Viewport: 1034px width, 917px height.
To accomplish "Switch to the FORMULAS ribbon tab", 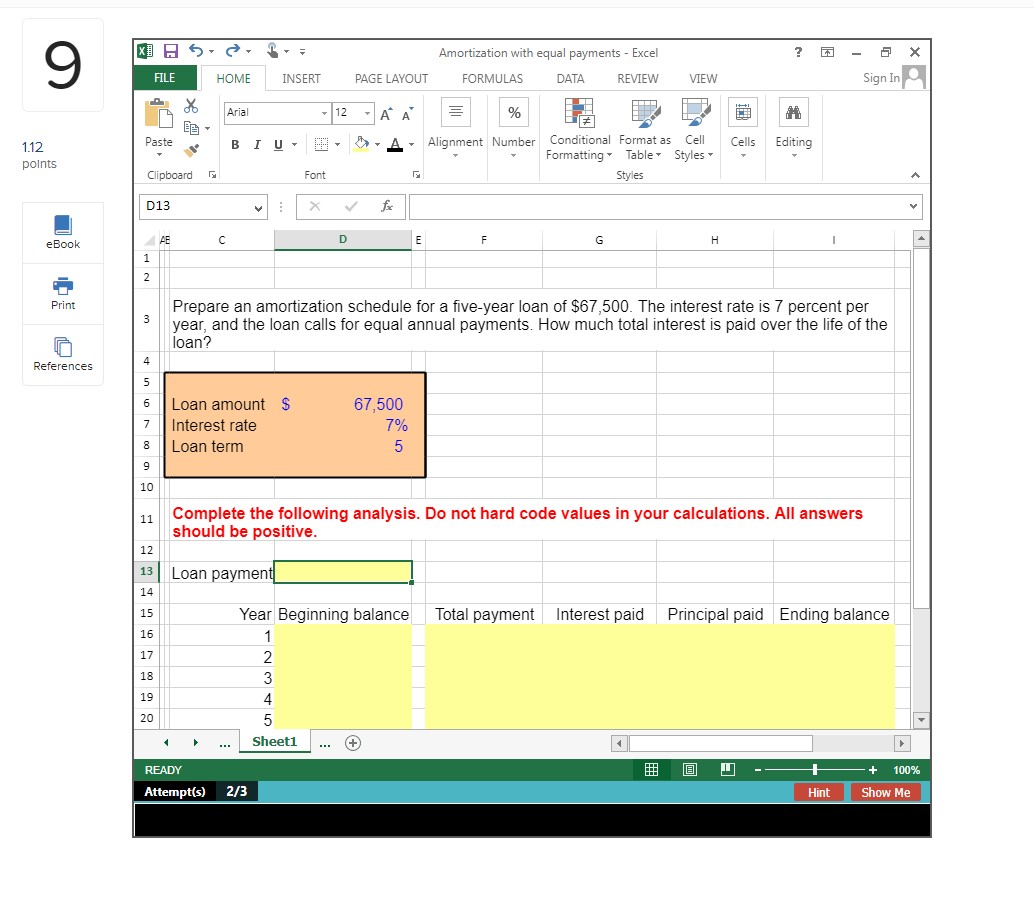I will [492, 78].
